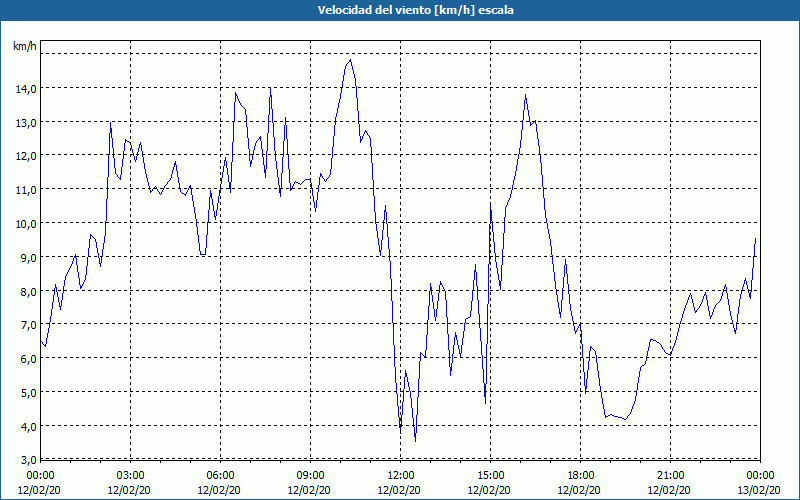Click the 06:00 time axis label
The image size is (800, 500).
pos(220,476)
